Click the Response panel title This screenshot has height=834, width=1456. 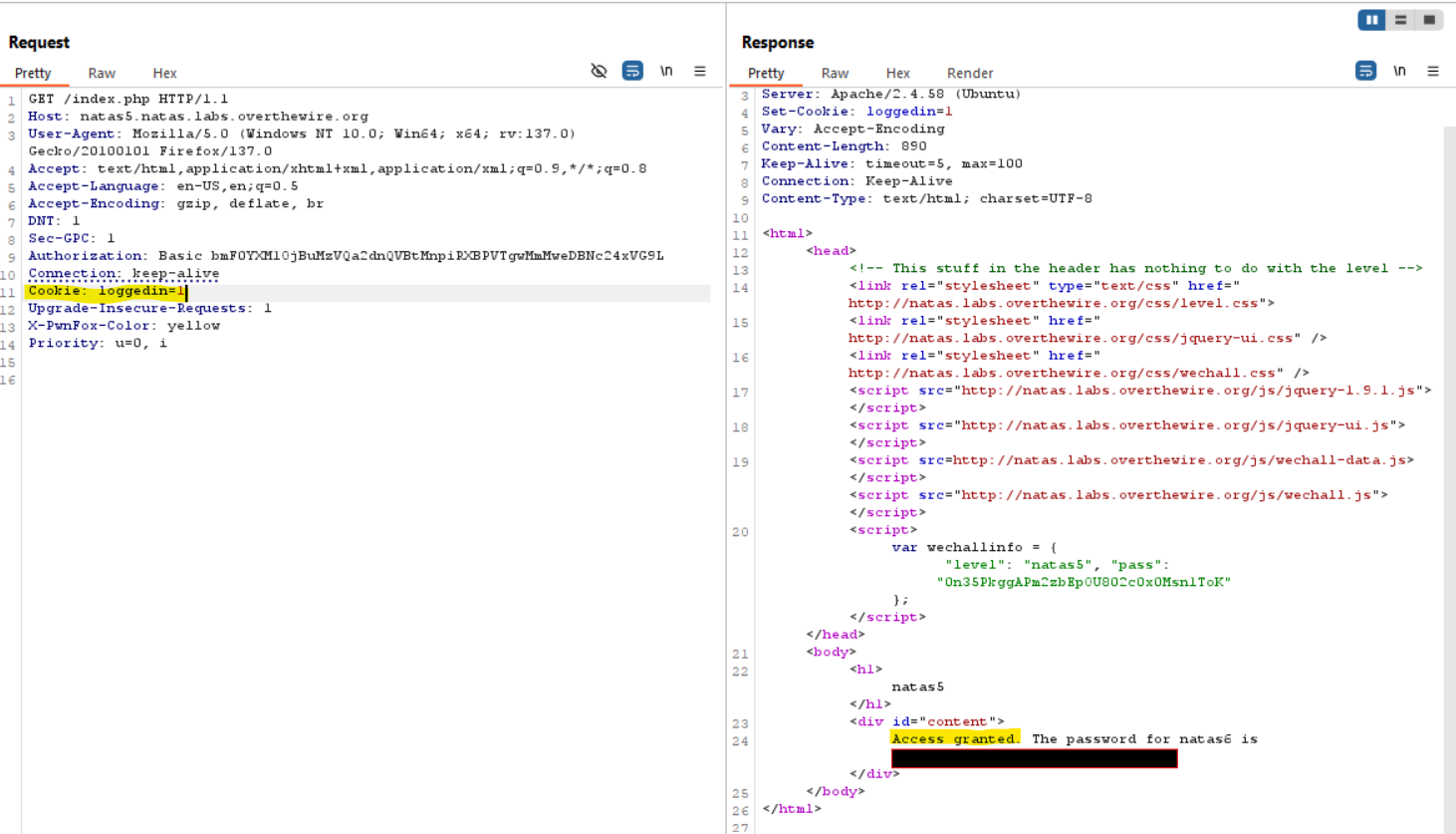[x=778, y=42]
